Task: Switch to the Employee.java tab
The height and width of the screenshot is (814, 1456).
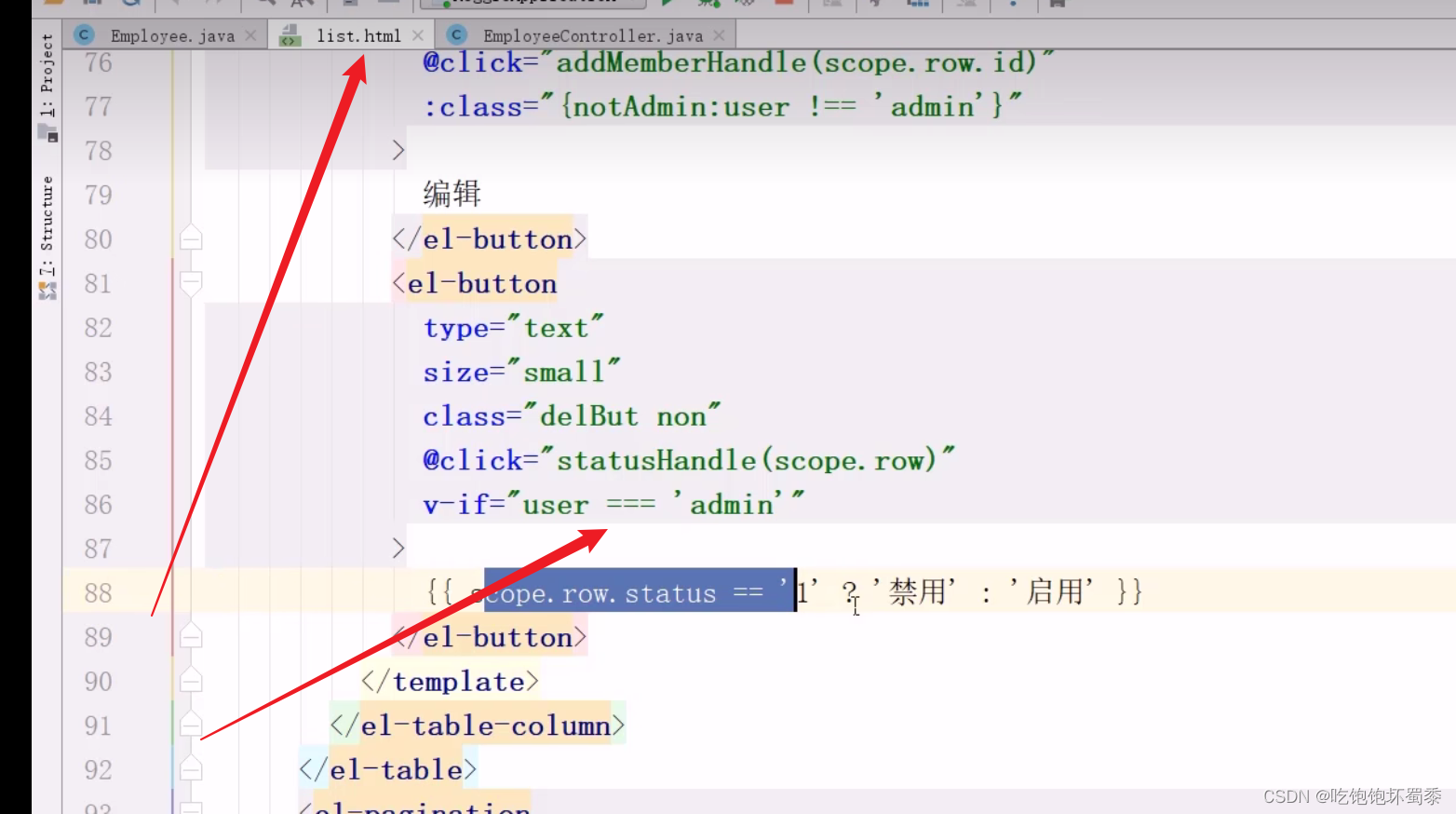Action: [x=170, y=35]
